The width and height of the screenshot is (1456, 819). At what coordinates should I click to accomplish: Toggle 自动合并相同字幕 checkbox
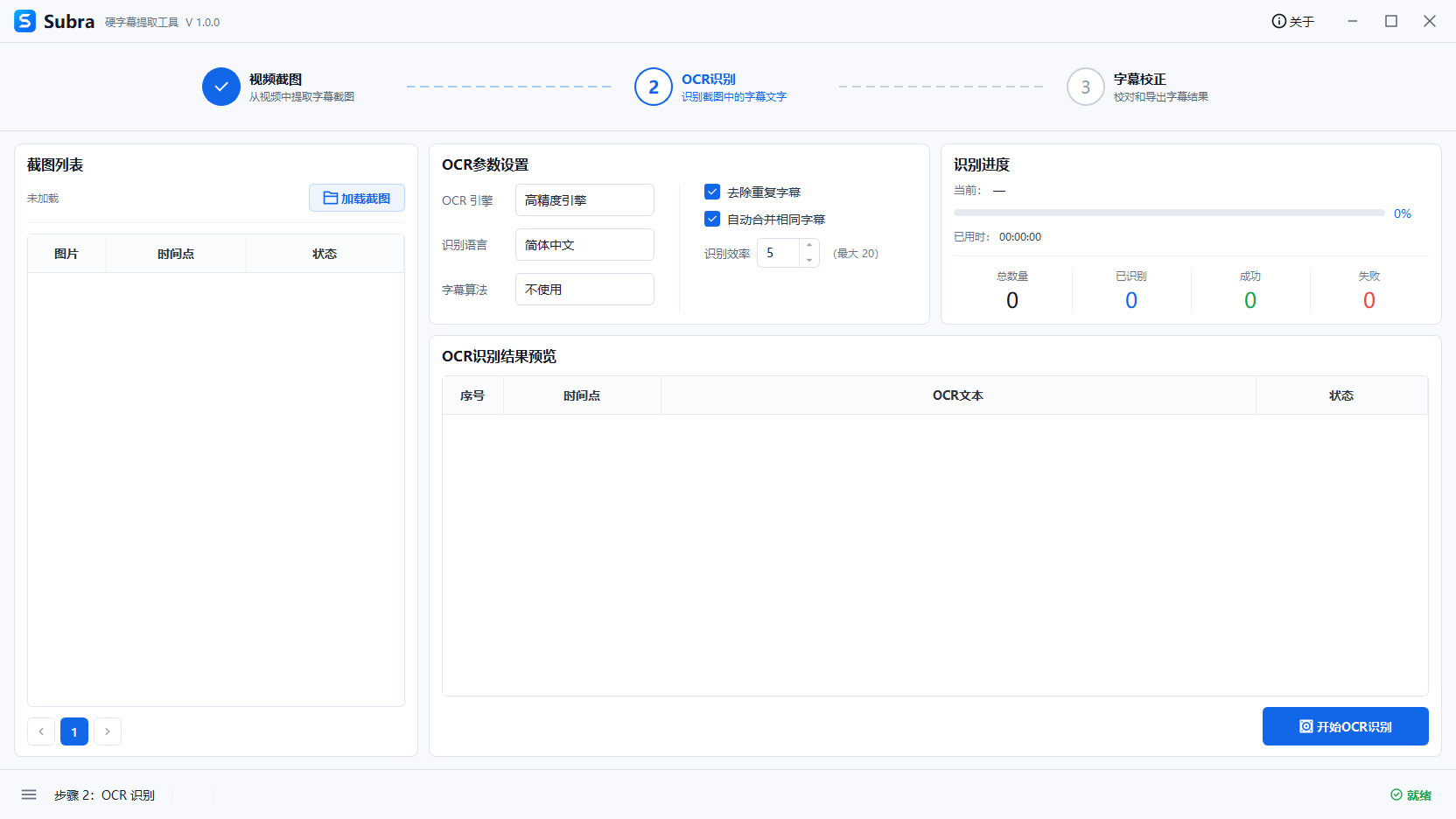[712, 219]
